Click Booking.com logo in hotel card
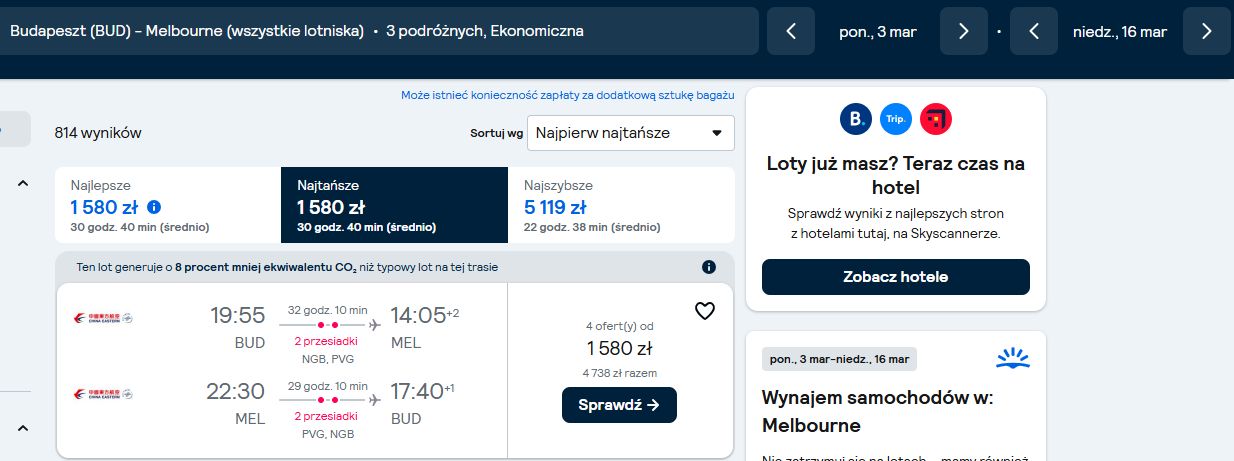The height and width of the screenshot is (461, 1234). (x=856, y=120)
